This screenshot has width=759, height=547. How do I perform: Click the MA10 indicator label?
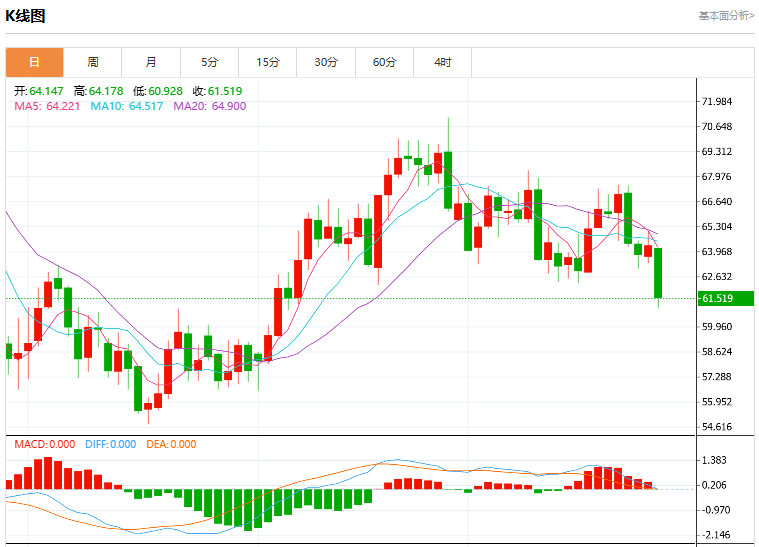(x=127, y=106)
